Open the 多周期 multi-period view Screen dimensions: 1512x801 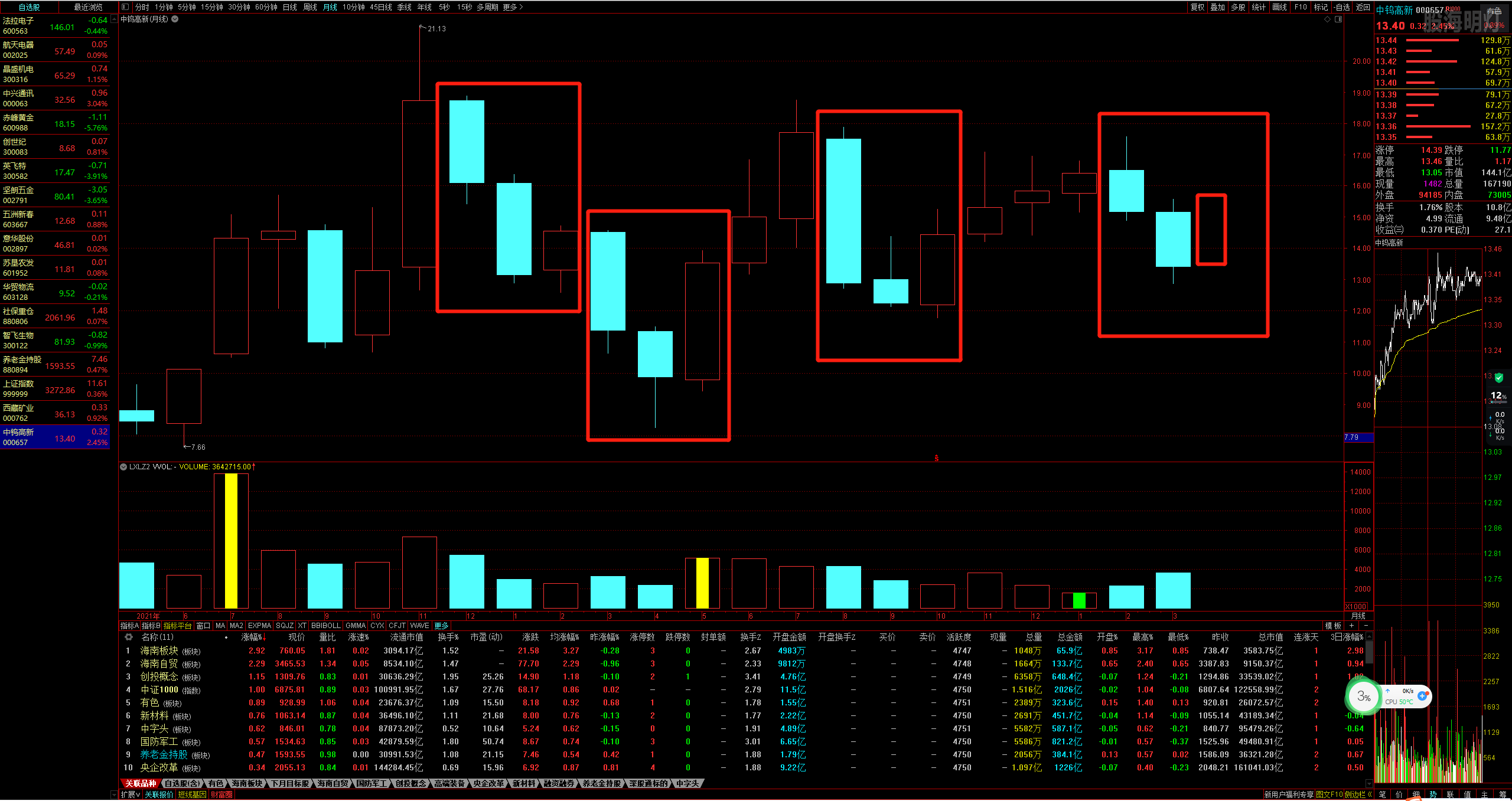pos(487,7)
